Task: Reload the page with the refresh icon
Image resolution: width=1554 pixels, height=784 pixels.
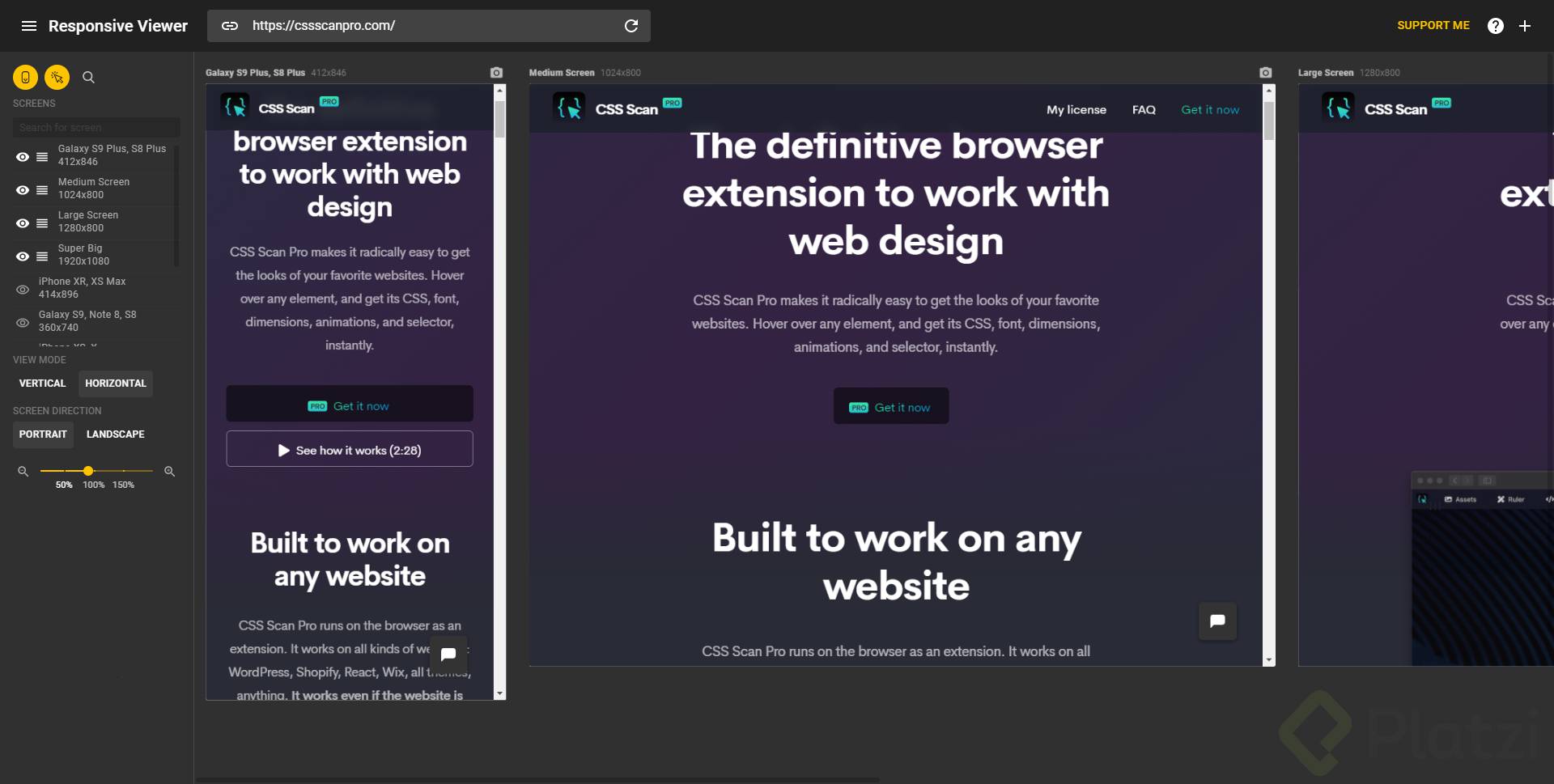Action: click(x=631, y=26)
